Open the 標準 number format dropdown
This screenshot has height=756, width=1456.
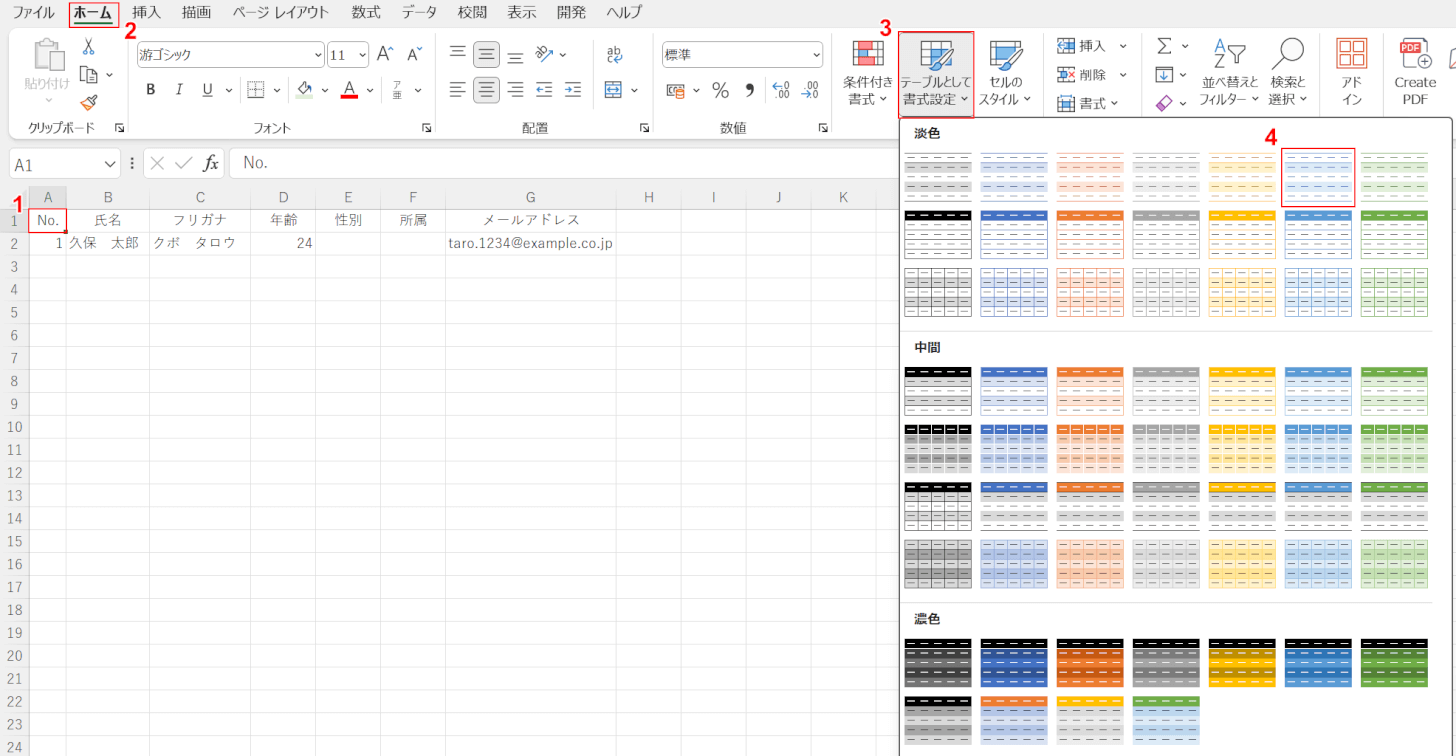pyautogui.click(x=817, y=55)
